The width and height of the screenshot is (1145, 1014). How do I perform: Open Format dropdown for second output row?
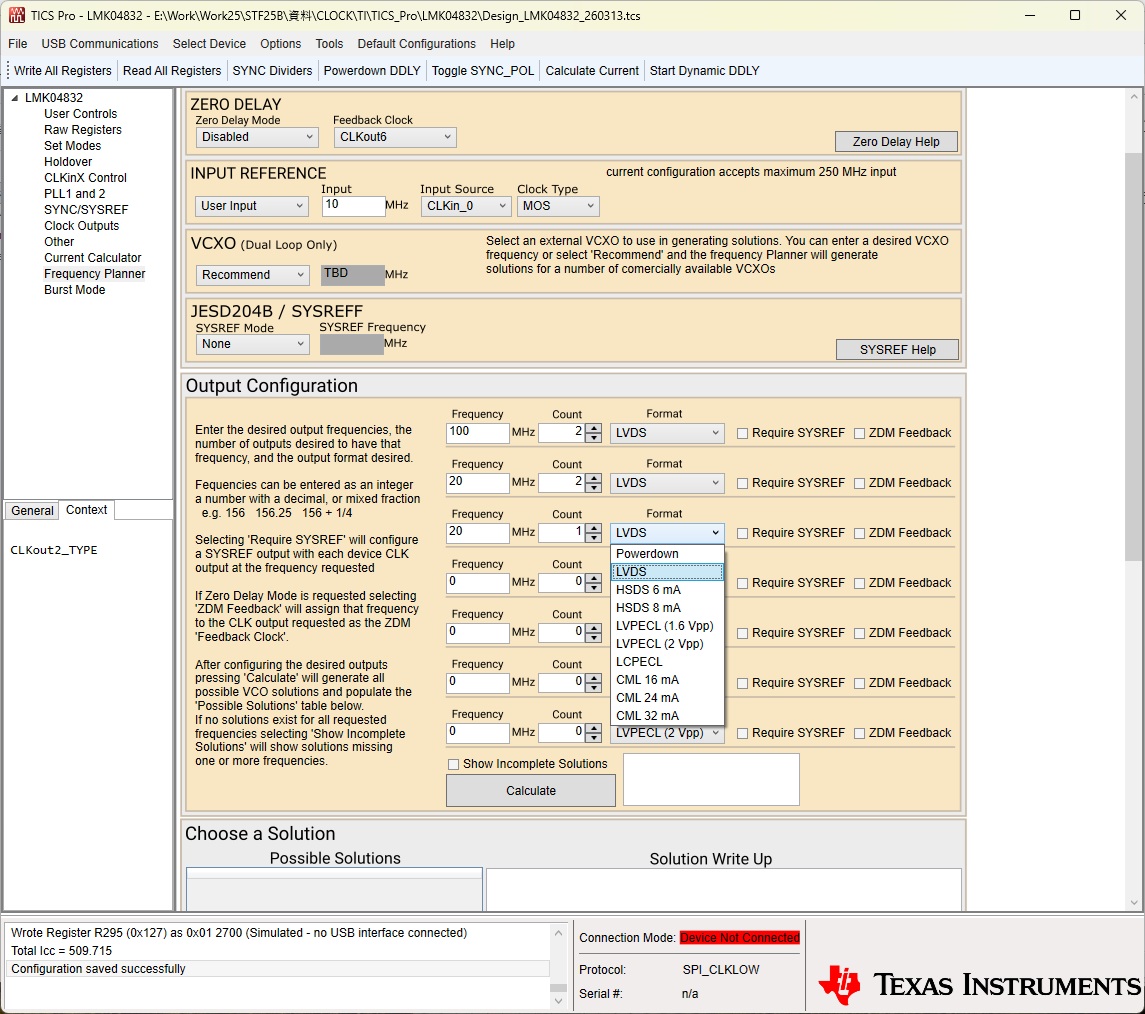click(x=667, y=483)
